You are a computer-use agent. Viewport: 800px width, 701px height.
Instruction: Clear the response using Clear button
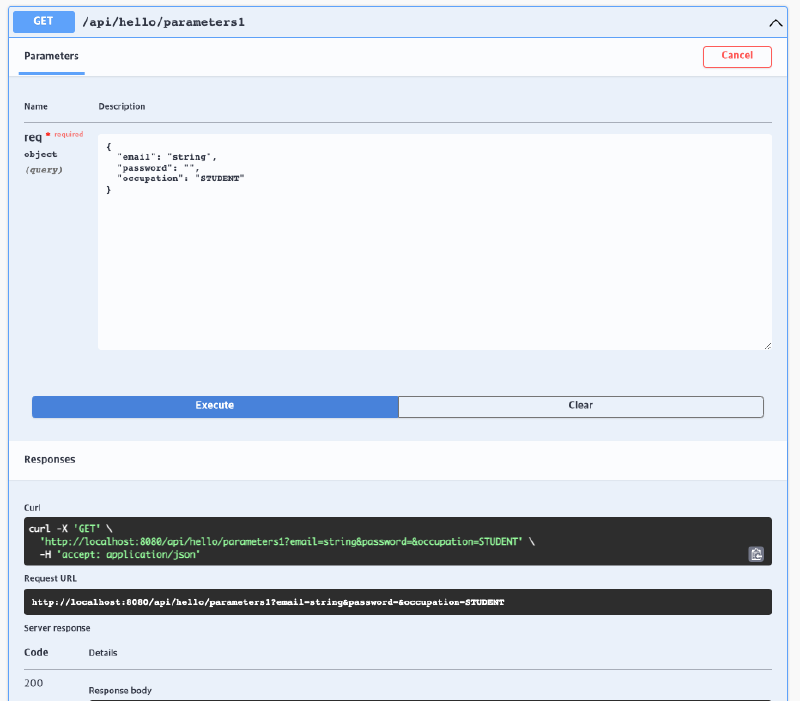click(580, 406)
